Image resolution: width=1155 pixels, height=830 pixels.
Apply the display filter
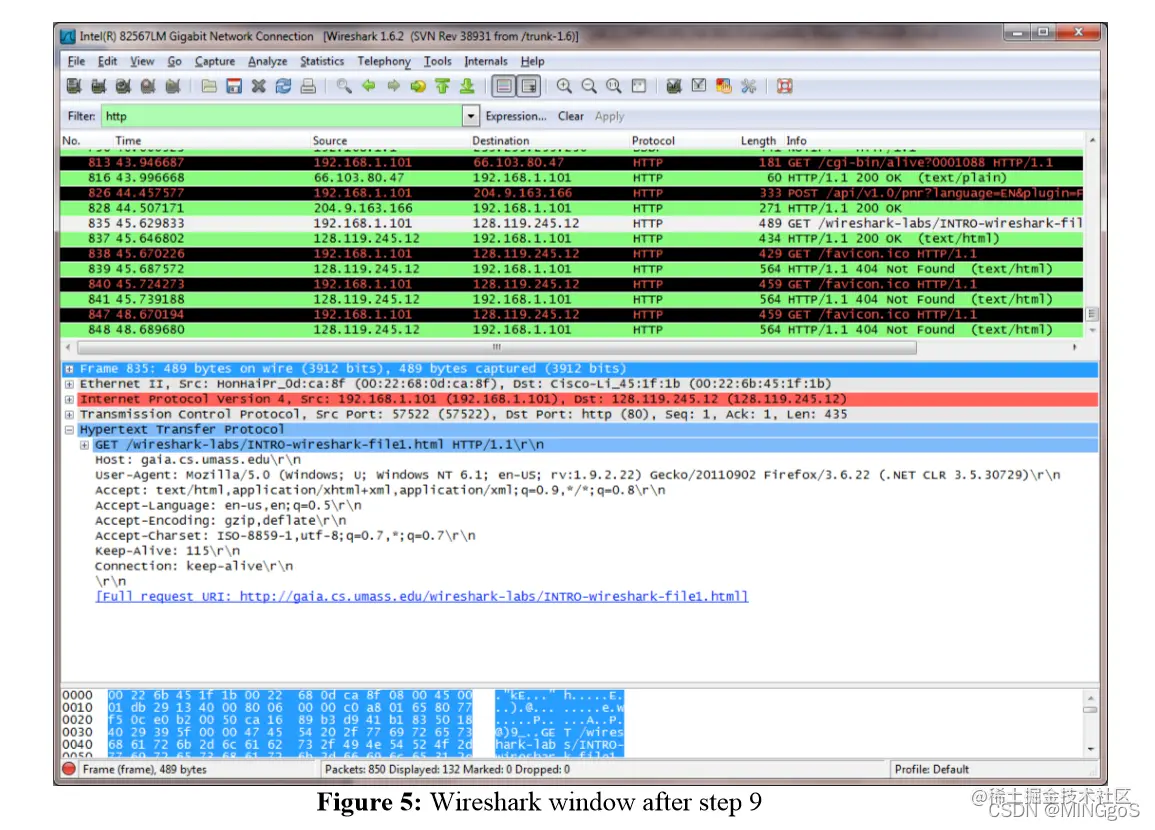[609, 116]
